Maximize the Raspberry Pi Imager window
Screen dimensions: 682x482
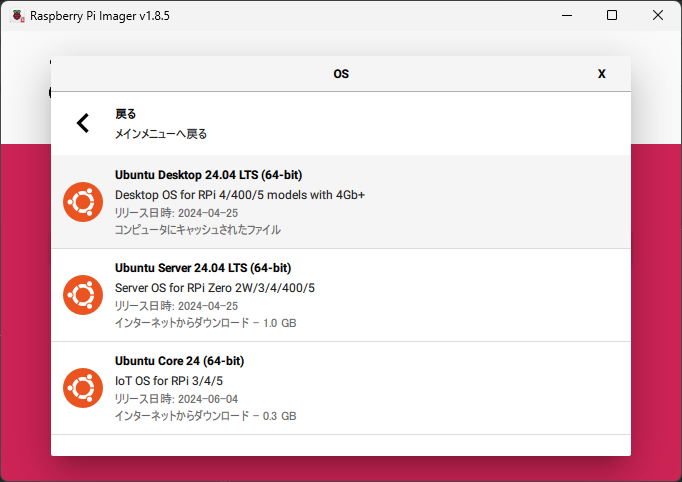coord(612,15)
